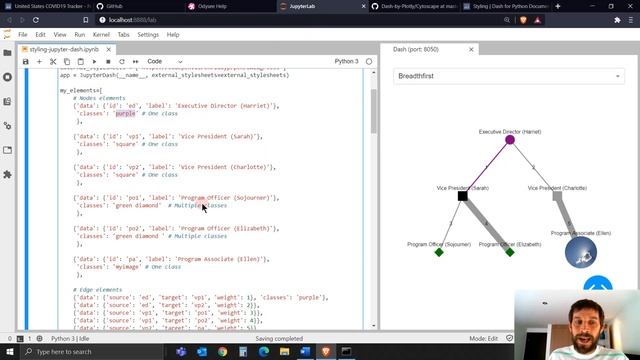Open Brave Rewards triangle icon

538,20
